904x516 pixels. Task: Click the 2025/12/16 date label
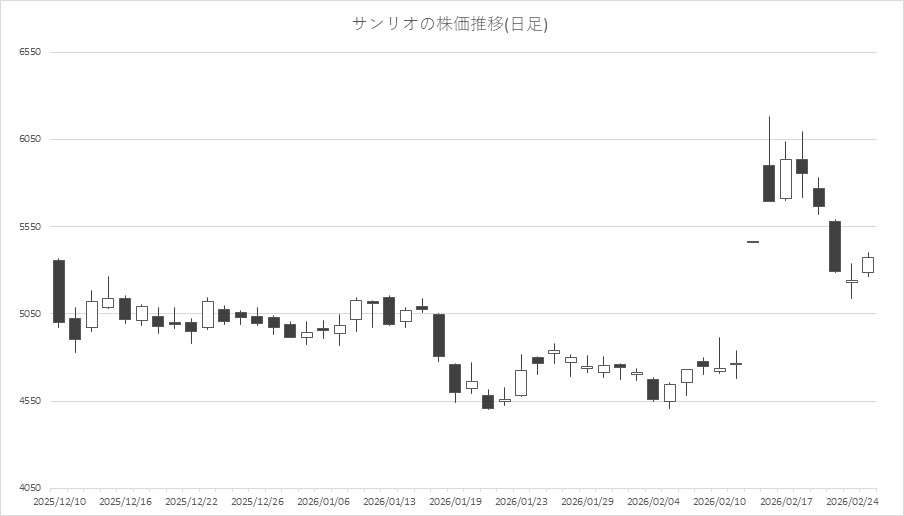(x=125, y=500)
